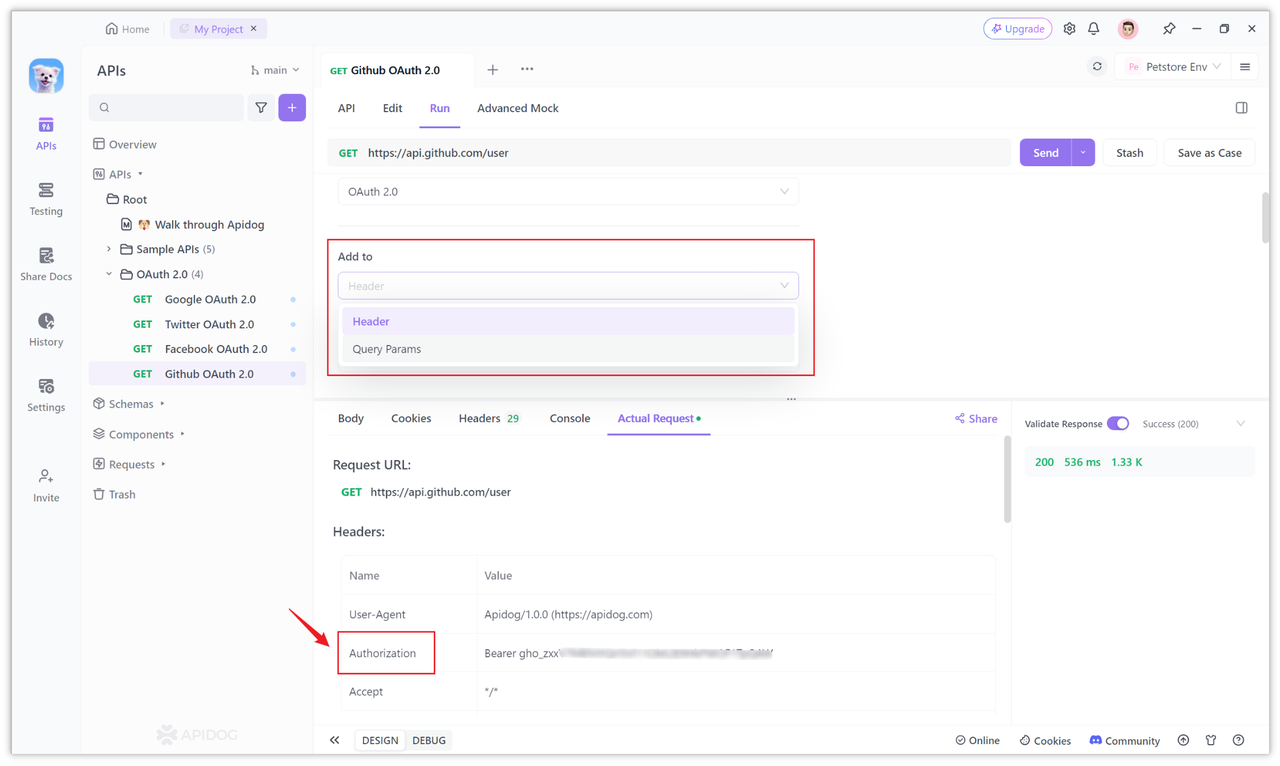Viewport: 1280px width, 766px height.
Task: Close the My Project tab
Action: 254,29
